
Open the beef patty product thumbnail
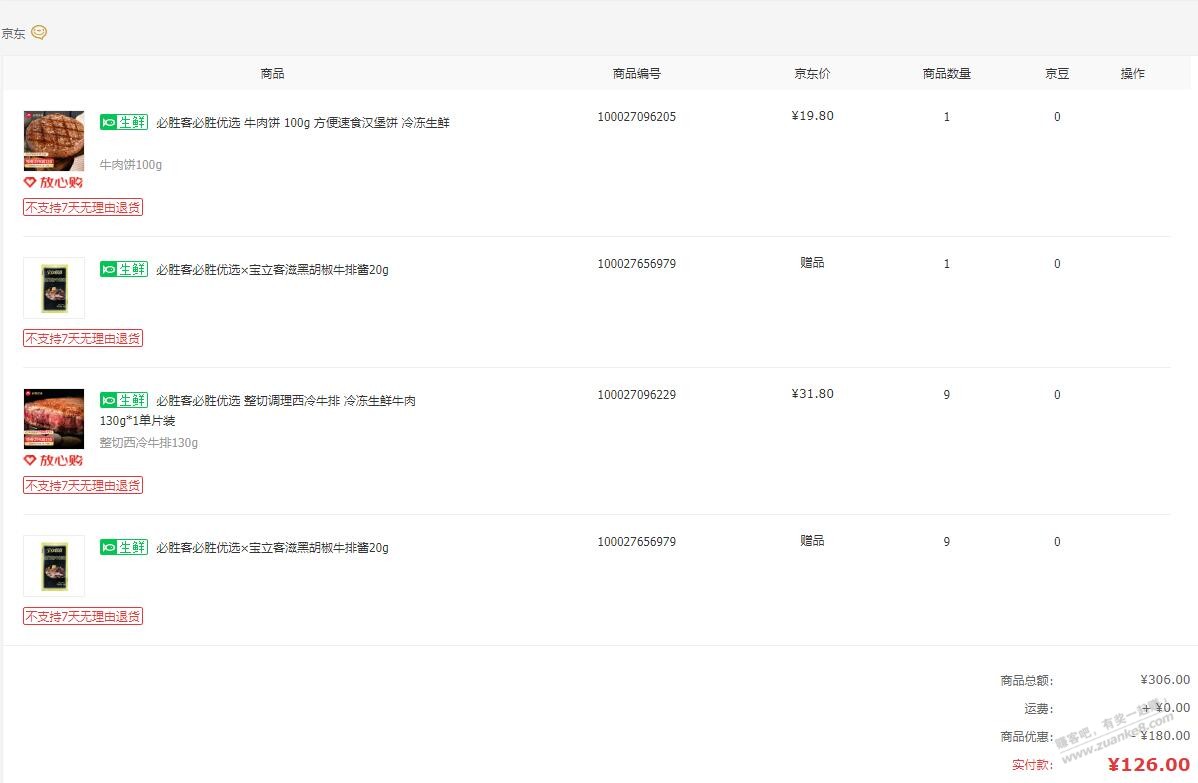pos(54,141)
